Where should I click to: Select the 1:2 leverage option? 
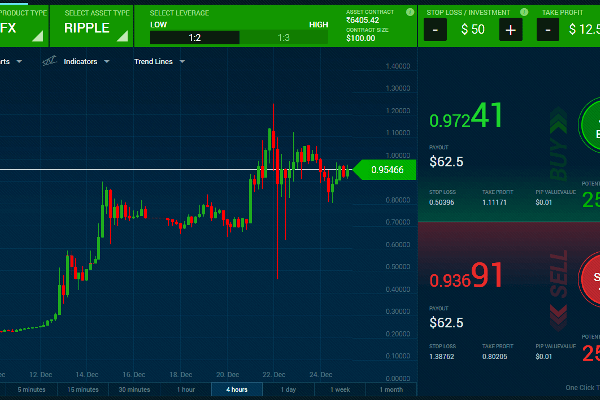tap(194, 37)
